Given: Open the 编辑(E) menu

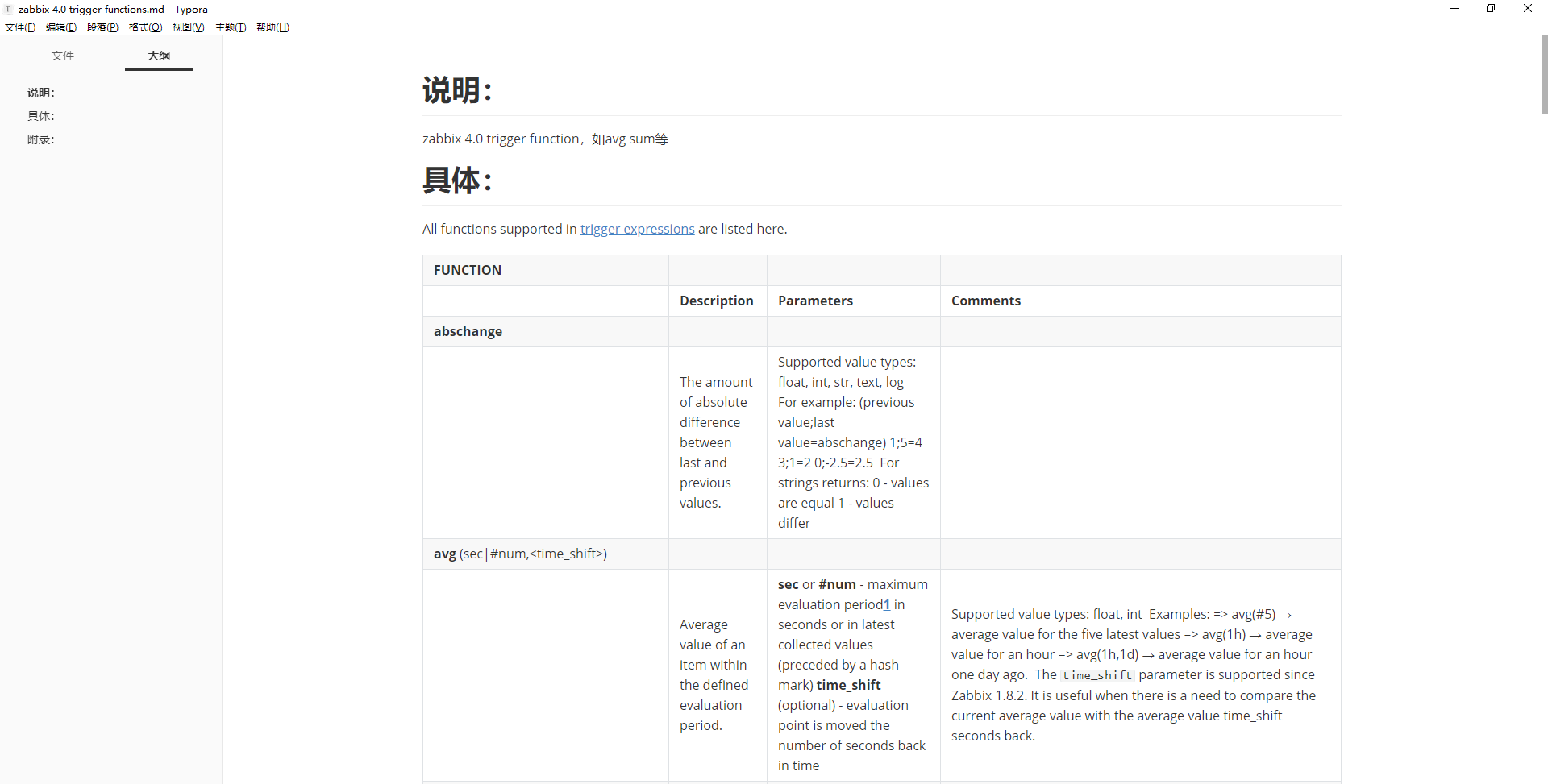Looking at the screenshot, I should tap(61, 27).
